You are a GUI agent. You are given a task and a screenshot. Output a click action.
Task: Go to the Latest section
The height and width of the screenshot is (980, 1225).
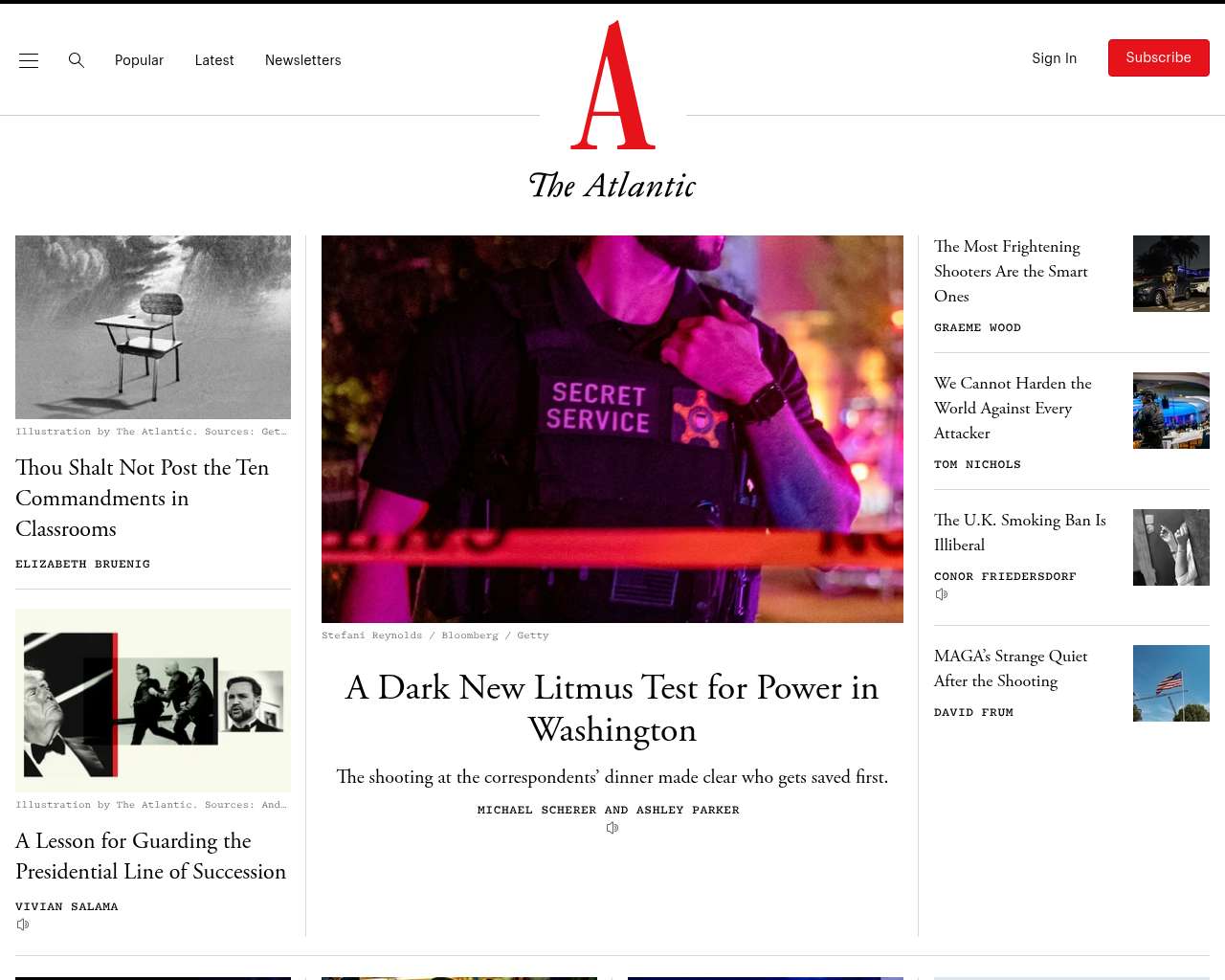point(214,60)
